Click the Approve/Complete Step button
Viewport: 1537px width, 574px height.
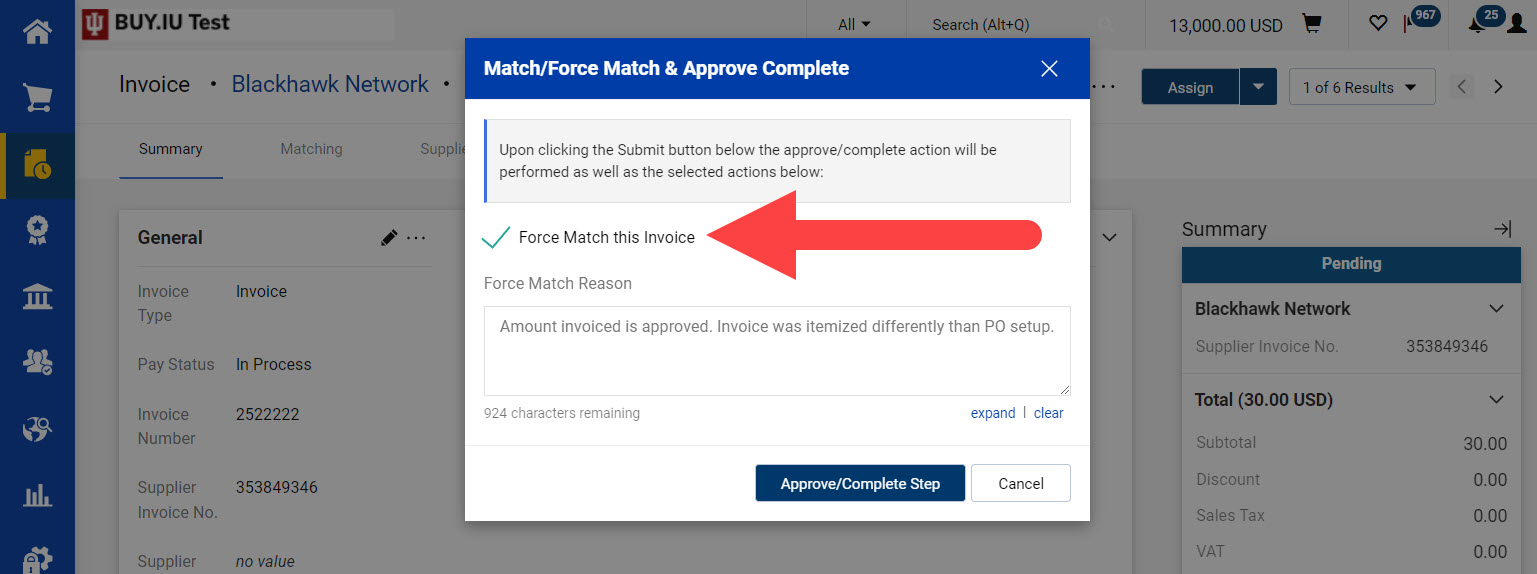860,483
